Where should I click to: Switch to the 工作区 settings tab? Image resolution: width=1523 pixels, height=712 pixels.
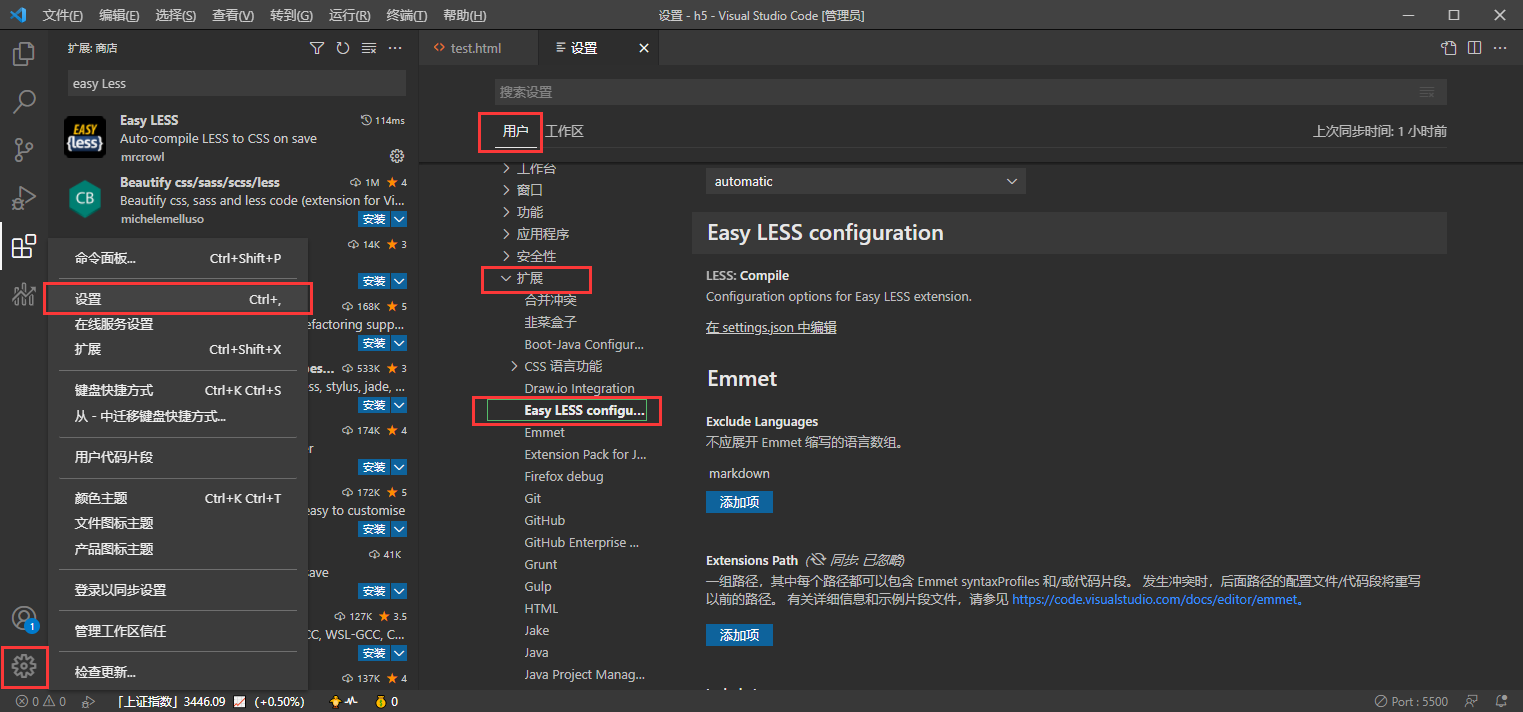tap(564, 131)
